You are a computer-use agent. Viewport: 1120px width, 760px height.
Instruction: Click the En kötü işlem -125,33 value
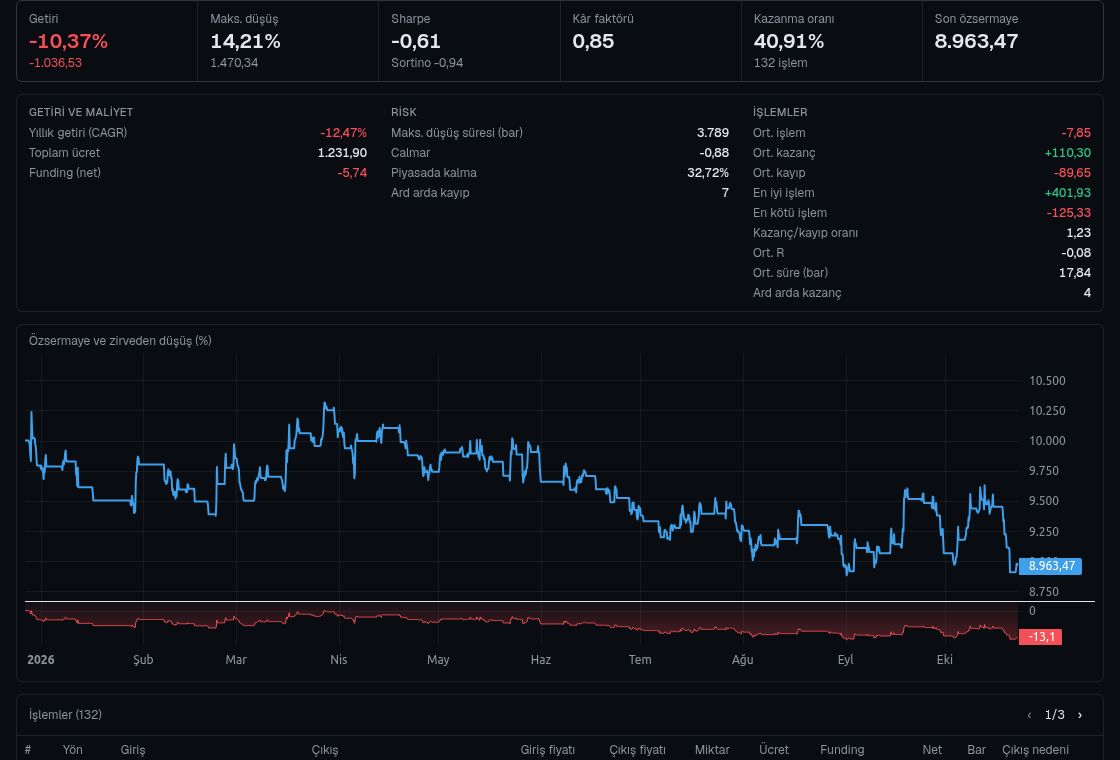coord(1069,213)
